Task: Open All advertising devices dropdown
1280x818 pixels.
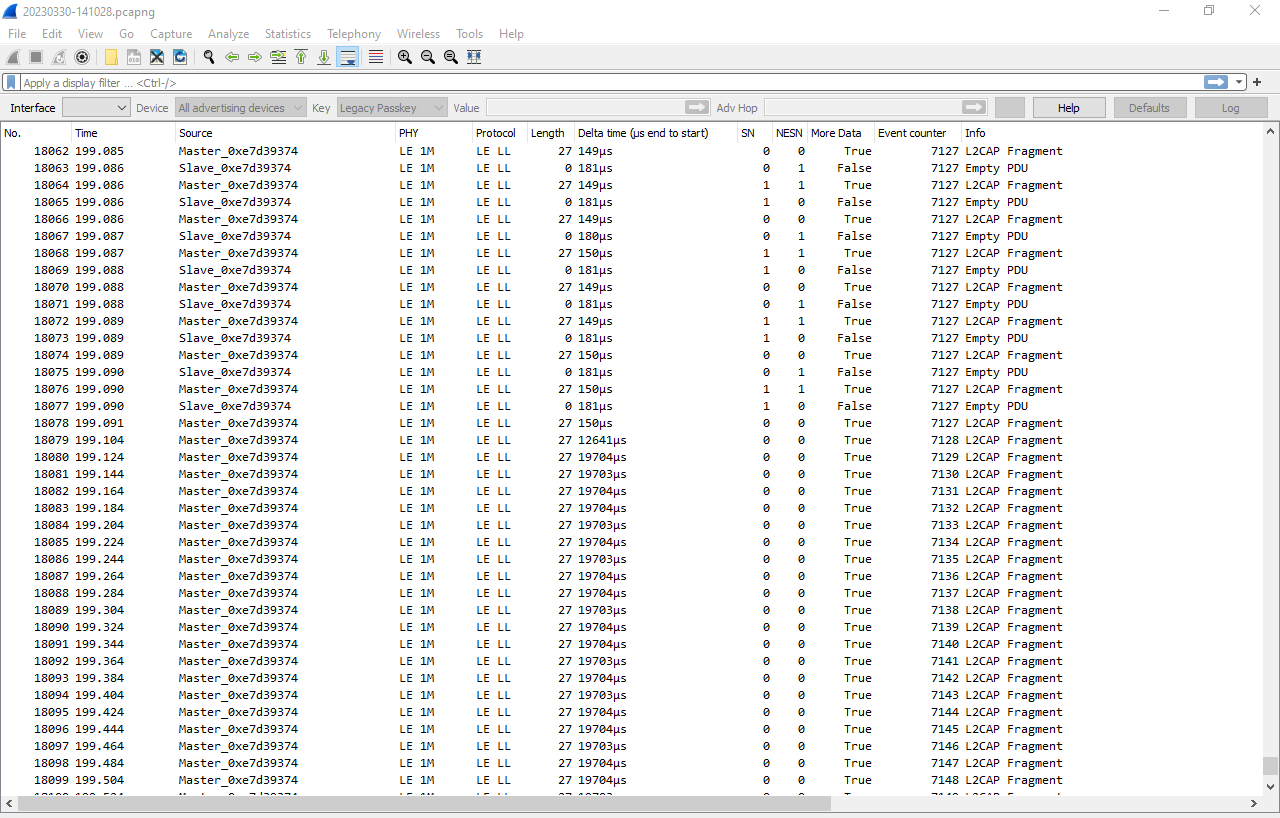Action: click(x=242, y=108)
